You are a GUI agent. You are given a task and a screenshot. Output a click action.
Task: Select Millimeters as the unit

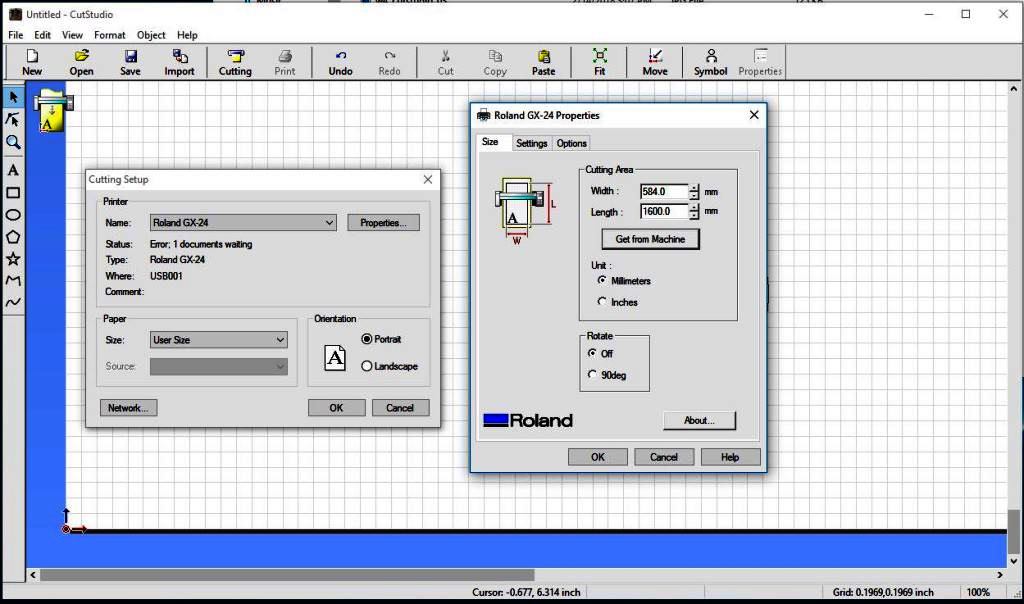tap(602, 280)
